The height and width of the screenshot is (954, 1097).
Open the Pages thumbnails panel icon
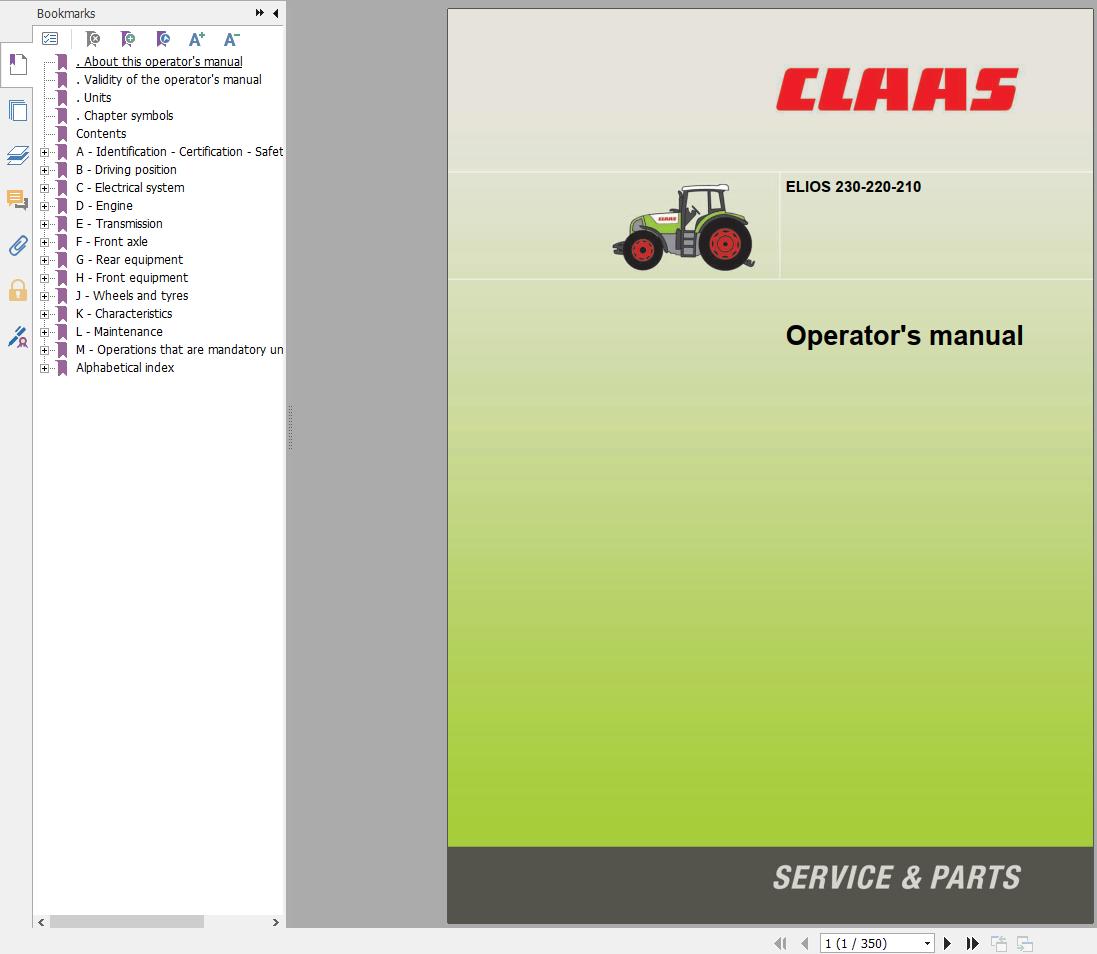pos(17,111)
